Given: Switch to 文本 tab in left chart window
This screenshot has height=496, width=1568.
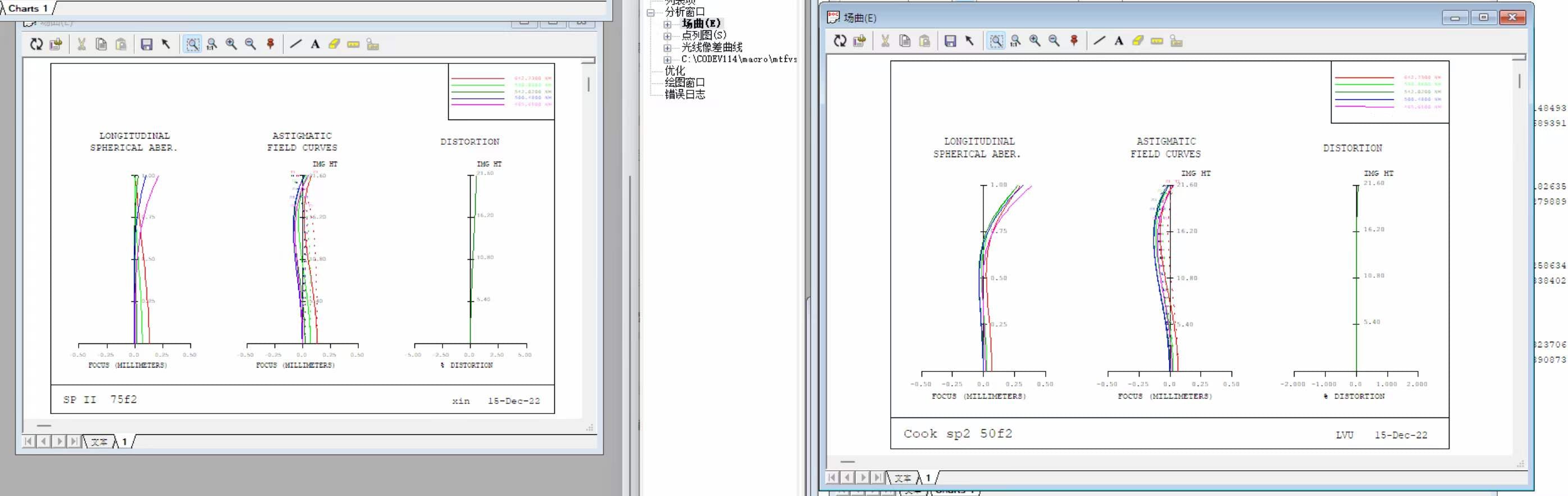Looking at the screenshot, I should pyautogui.click(x=99, y=442).
